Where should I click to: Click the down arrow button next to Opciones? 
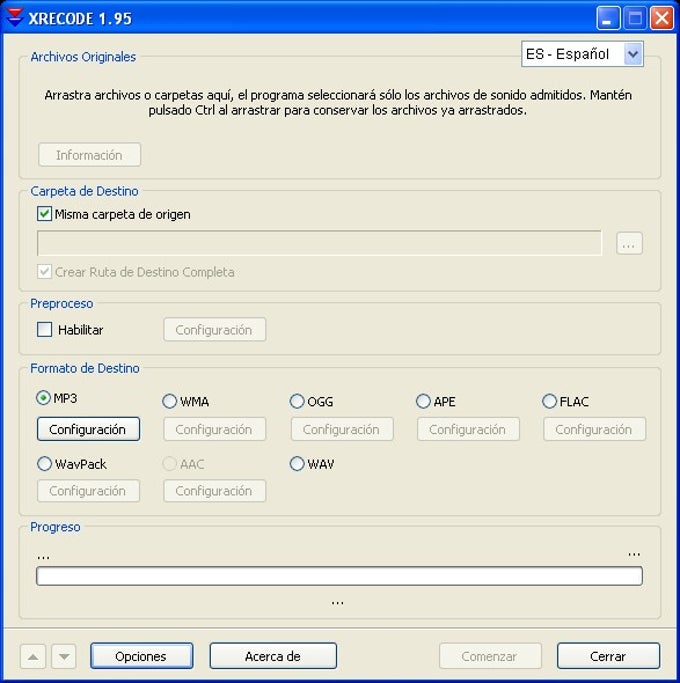click(64, 656)
